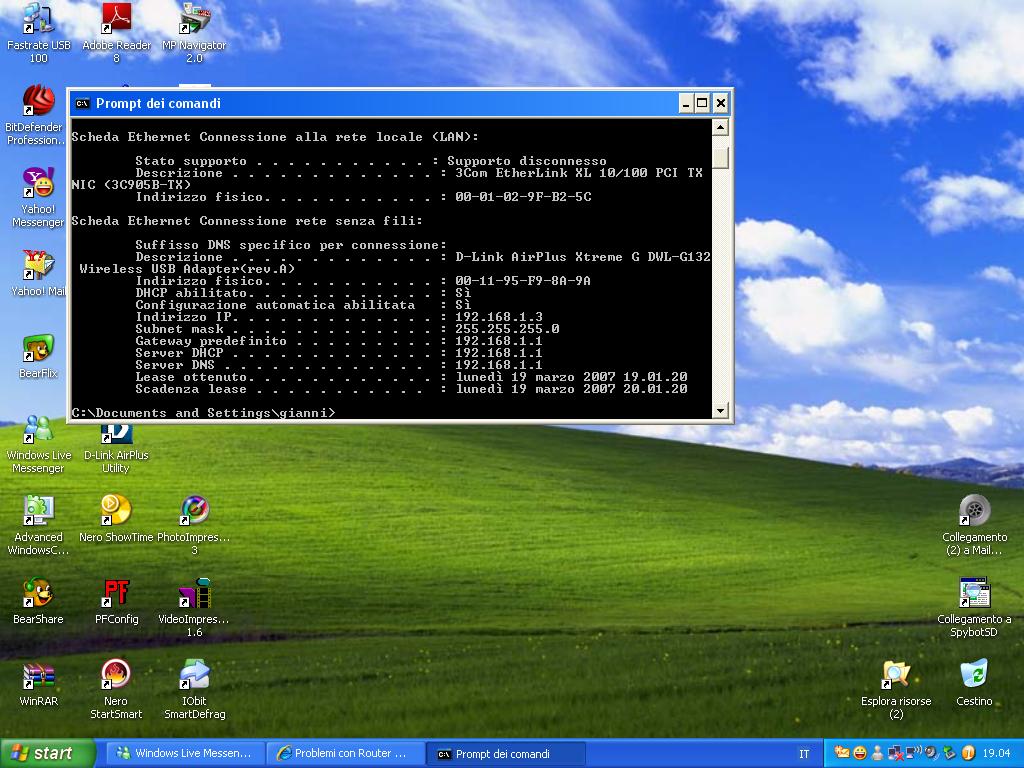This screenshot has width=1024, height=768.
Task: Click the orange round tray icon beside the clock
Action: point(968,753)
